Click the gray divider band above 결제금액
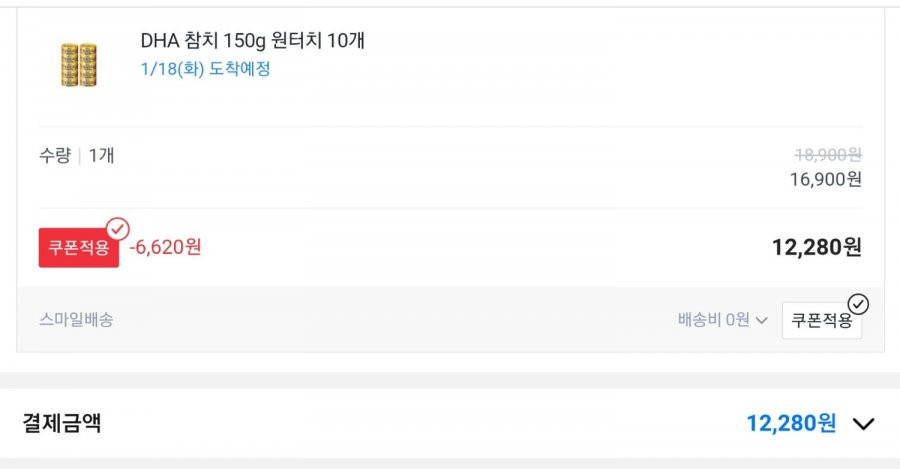Viewport: 900px width, 469px height. [450, 381]
